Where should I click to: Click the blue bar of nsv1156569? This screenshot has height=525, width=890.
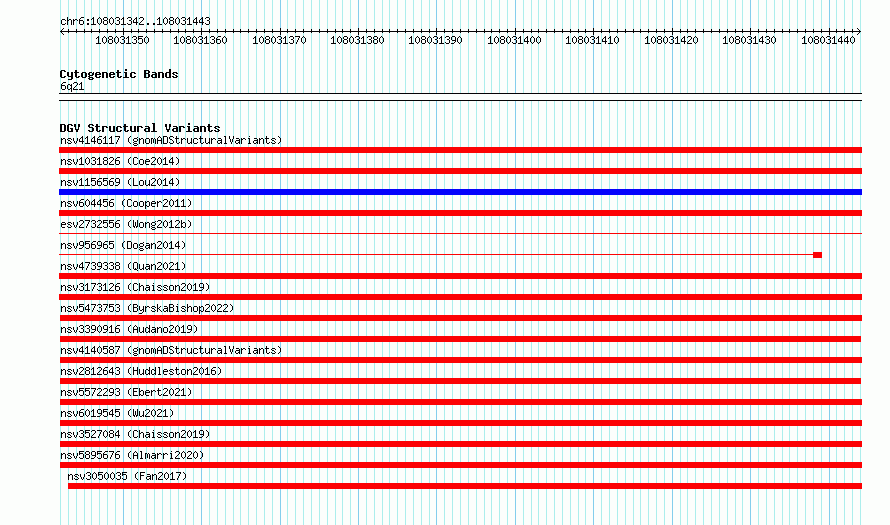(460, 192)
